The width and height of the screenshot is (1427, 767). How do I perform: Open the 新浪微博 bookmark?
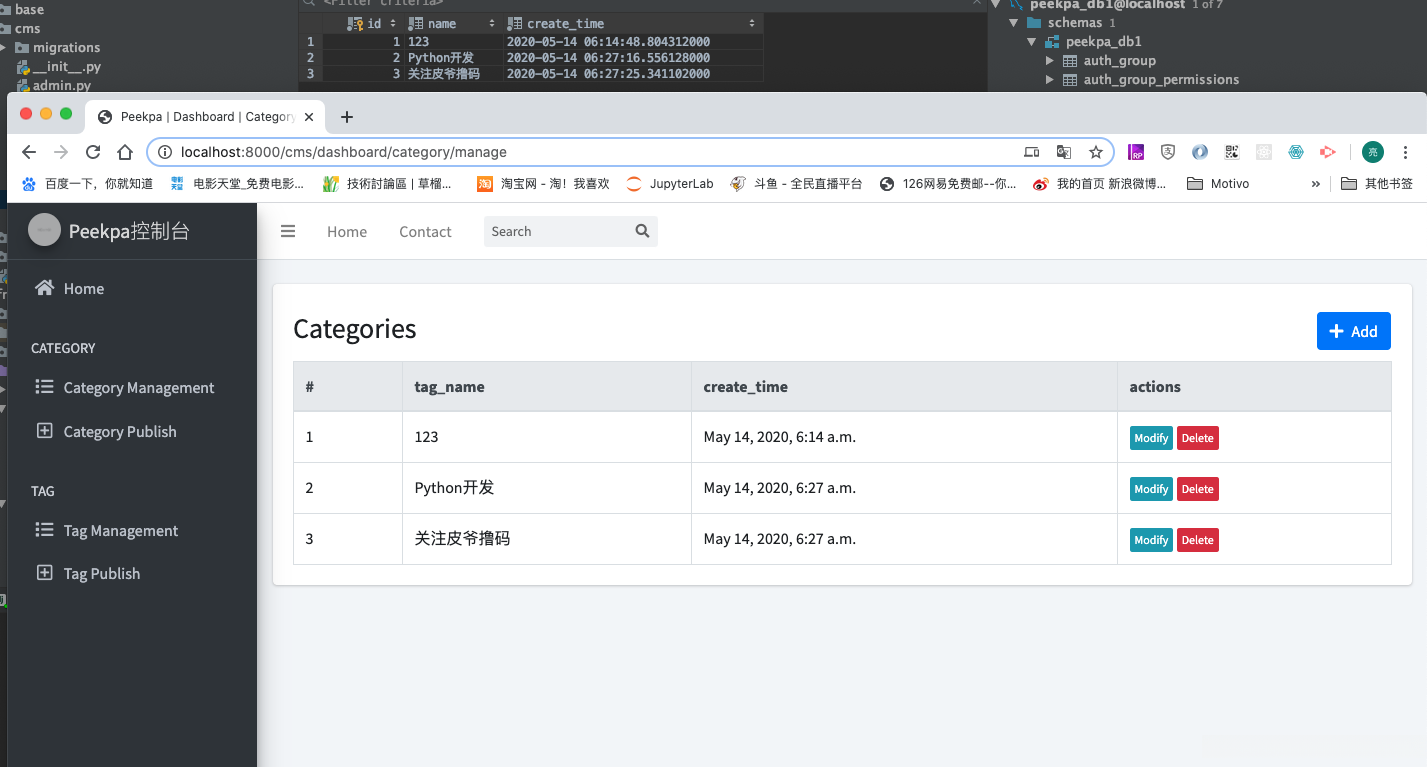click(1099, 184)
